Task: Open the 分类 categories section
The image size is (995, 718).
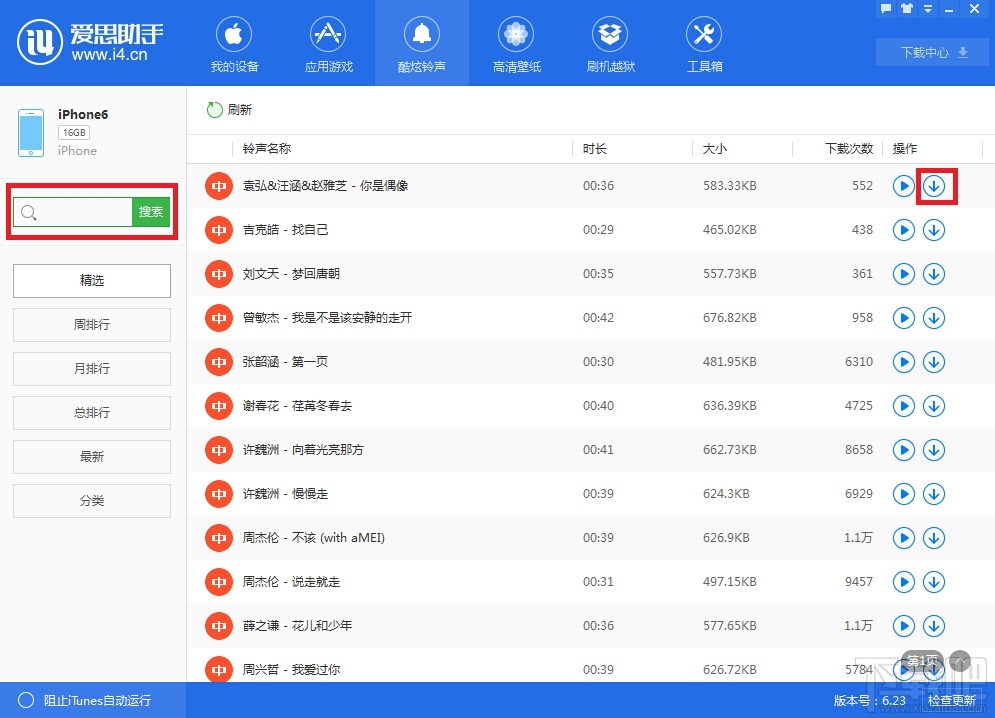Action: (x=91, y=500)
